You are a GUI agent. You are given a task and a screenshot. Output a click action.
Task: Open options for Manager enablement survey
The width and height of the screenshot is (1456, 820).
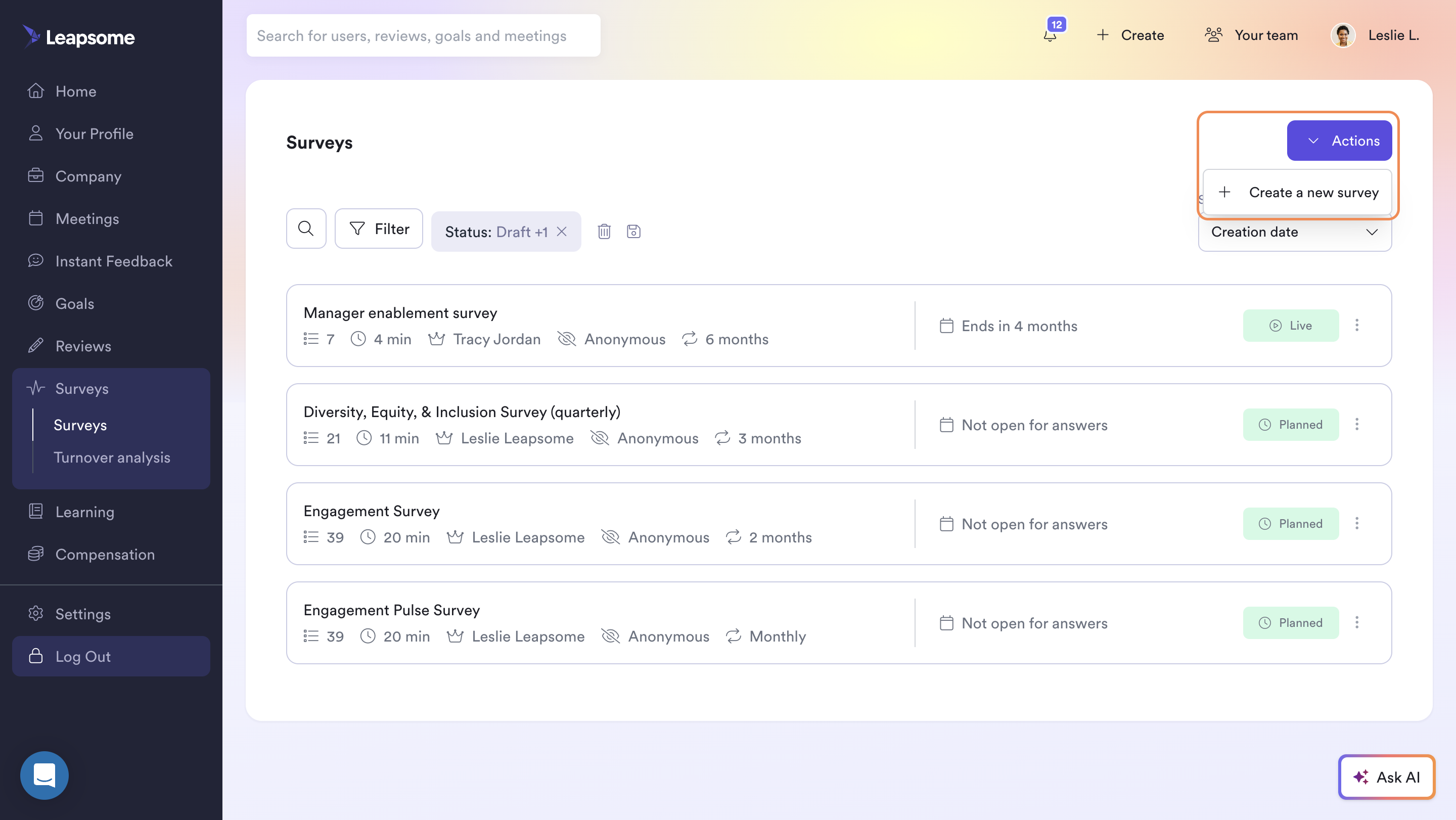point(1356,326)
